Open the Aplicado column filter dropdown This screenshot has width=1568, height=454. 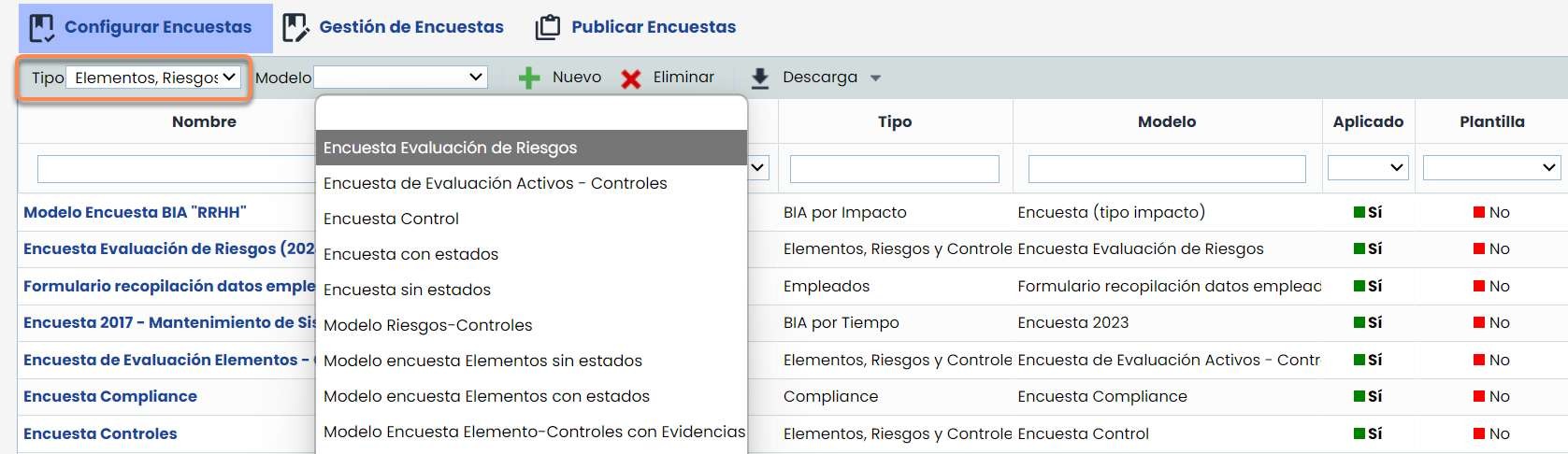pyautogui.click(x=1368, y=168)
